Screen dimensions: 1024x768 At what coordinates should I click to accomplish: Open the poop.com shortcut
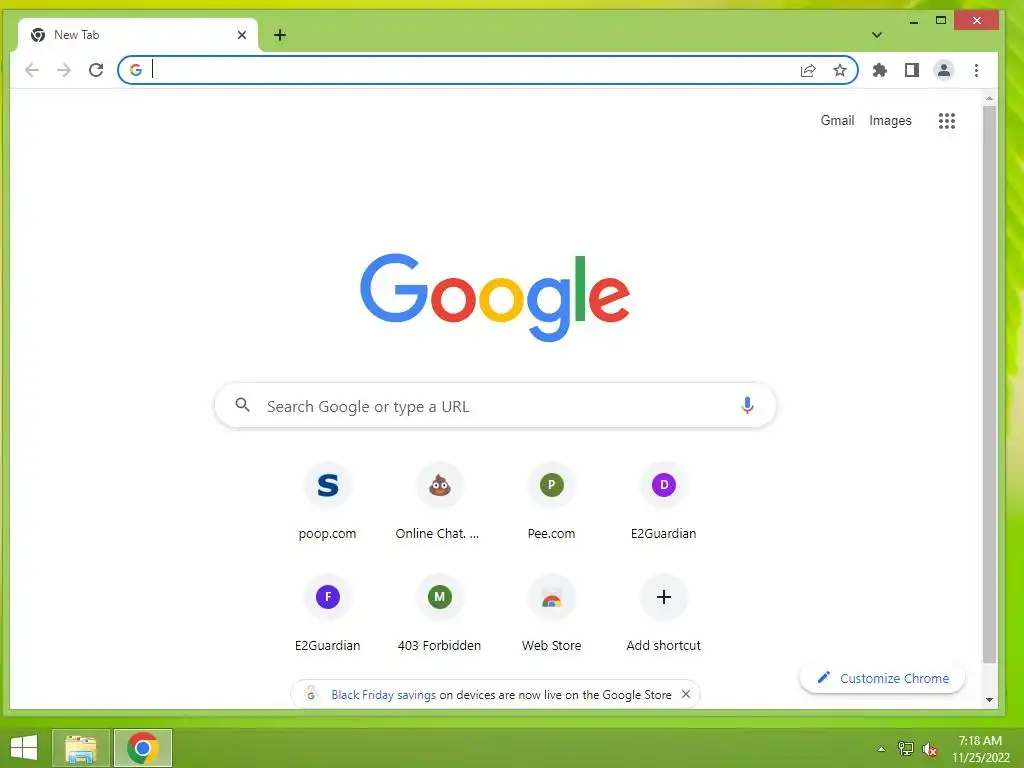coord(327,502)
